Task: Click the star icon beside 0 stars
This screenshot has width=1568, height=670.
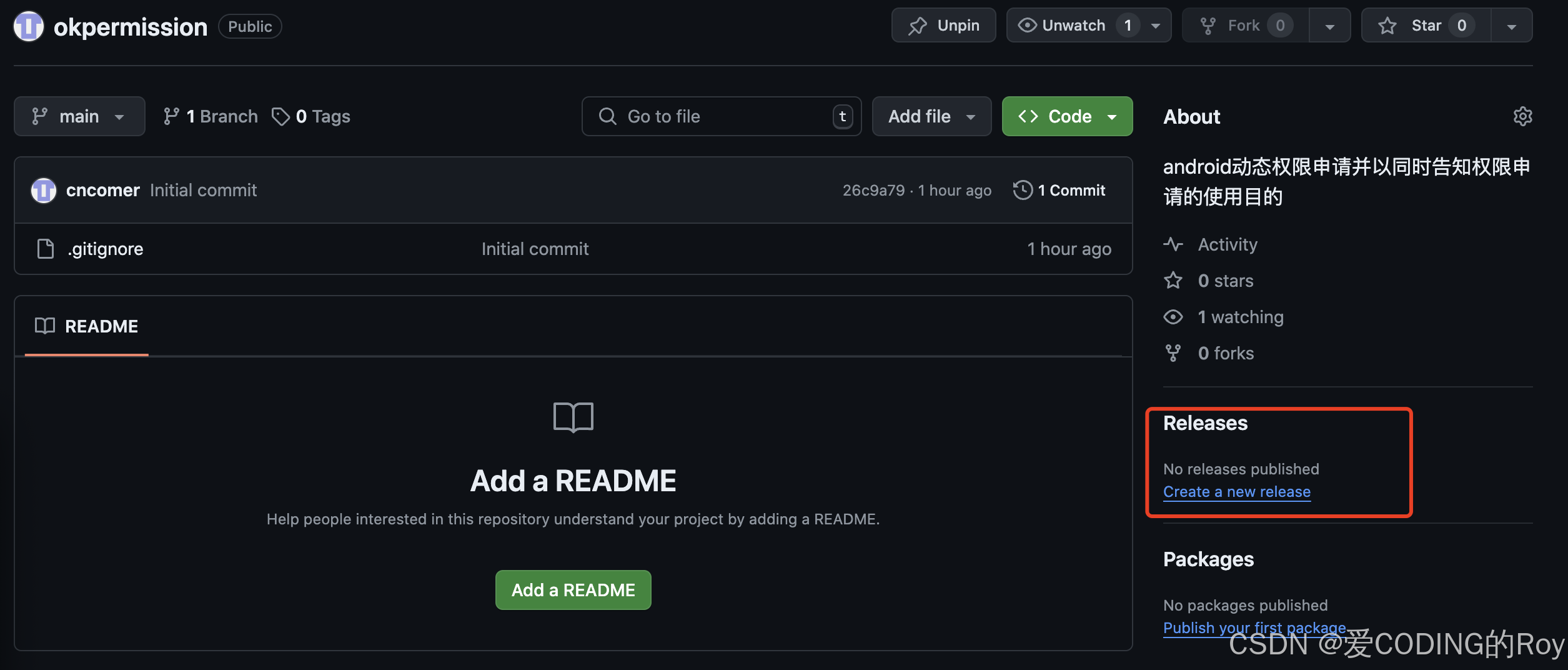Action: click(x=1173, y=280)
